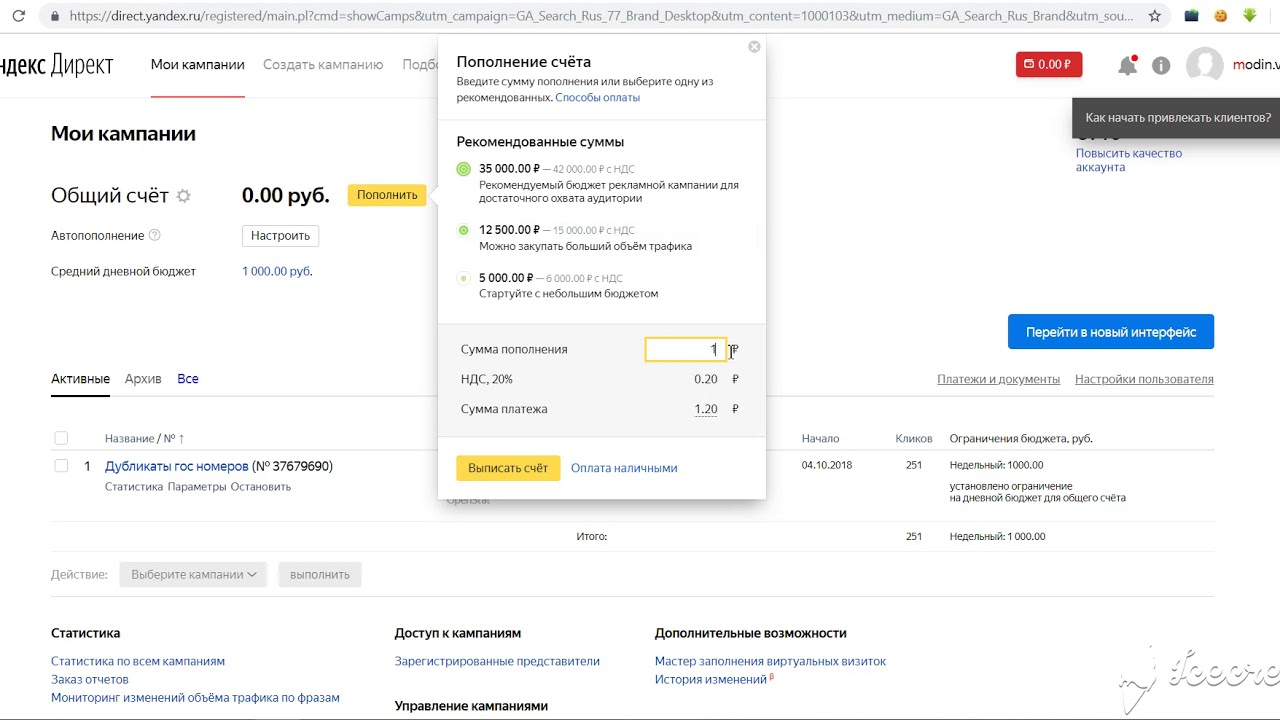Viewport: 1280px width, 720px height.
Task: Select the 35 000.00 ₽ recommended amount
Action: click(464, 169)
